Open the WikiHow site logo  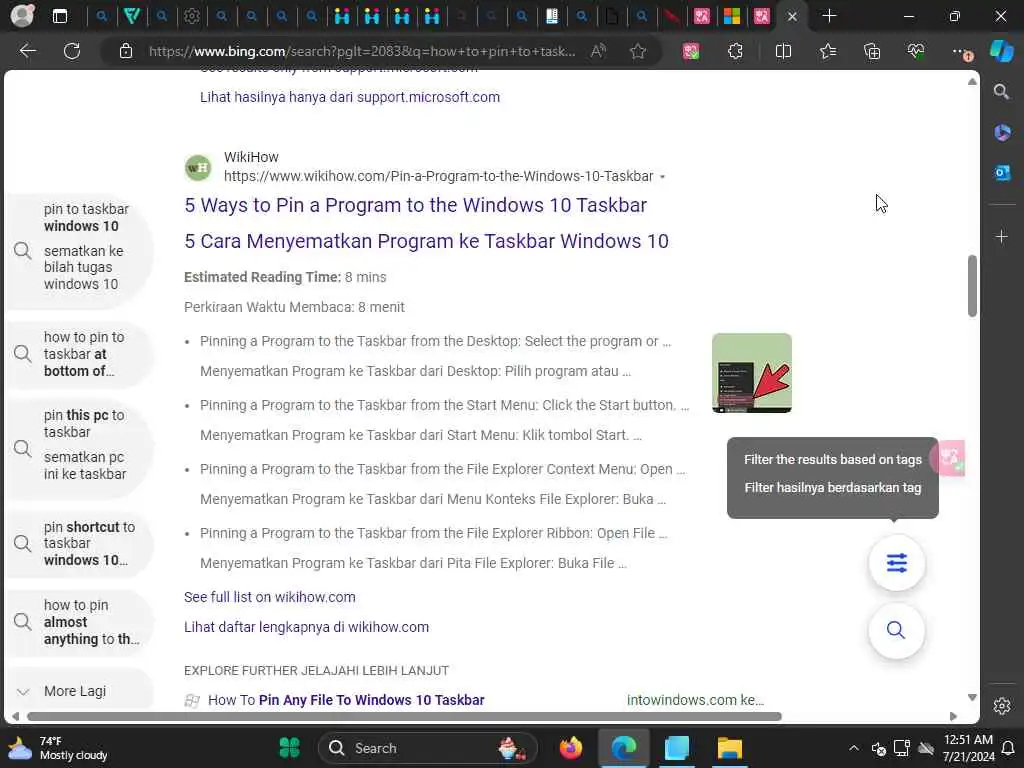tap(198, 168)
